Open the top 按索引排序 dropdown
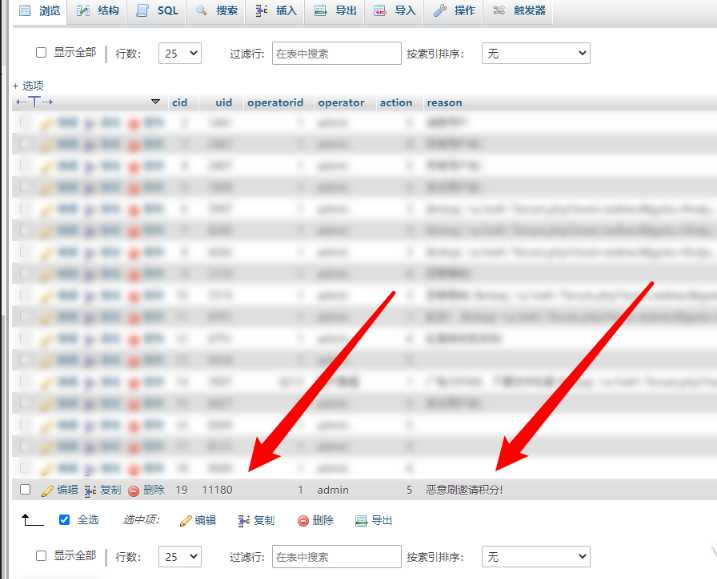This screenshot has width=717, height=579. (536, 53)
